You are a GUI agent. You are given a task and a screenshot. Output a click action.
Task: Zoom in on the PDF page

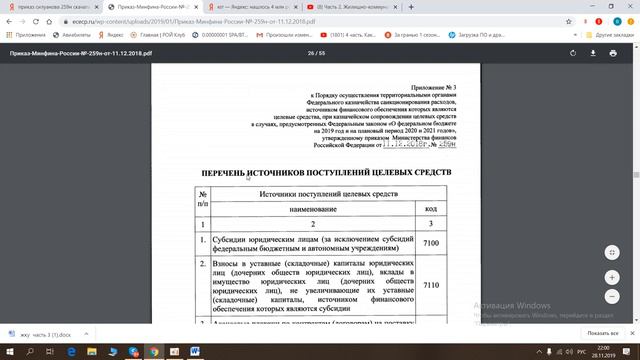(x=612, y=278)
